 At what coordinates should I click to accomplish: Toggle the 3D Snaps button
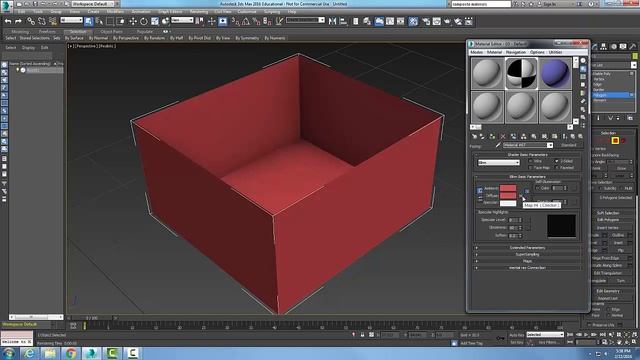pyautogui.click(x=236, y=21)
